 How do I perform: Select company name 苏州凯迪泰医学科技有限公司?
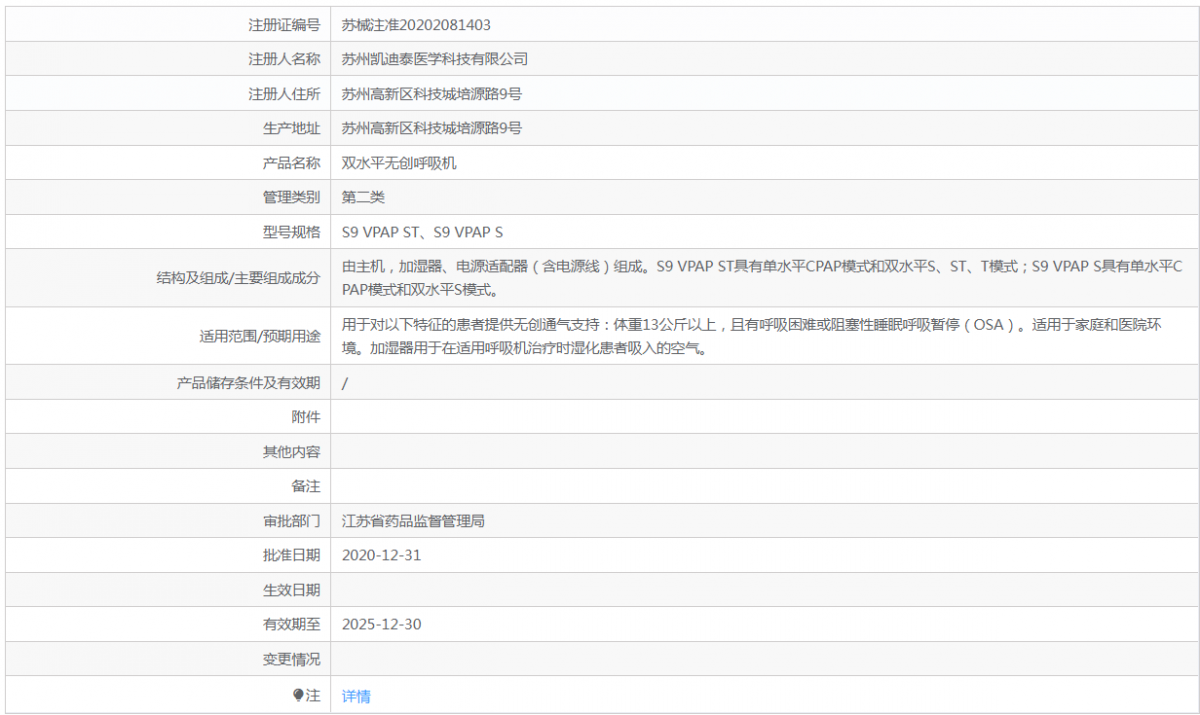pos(435,59)
